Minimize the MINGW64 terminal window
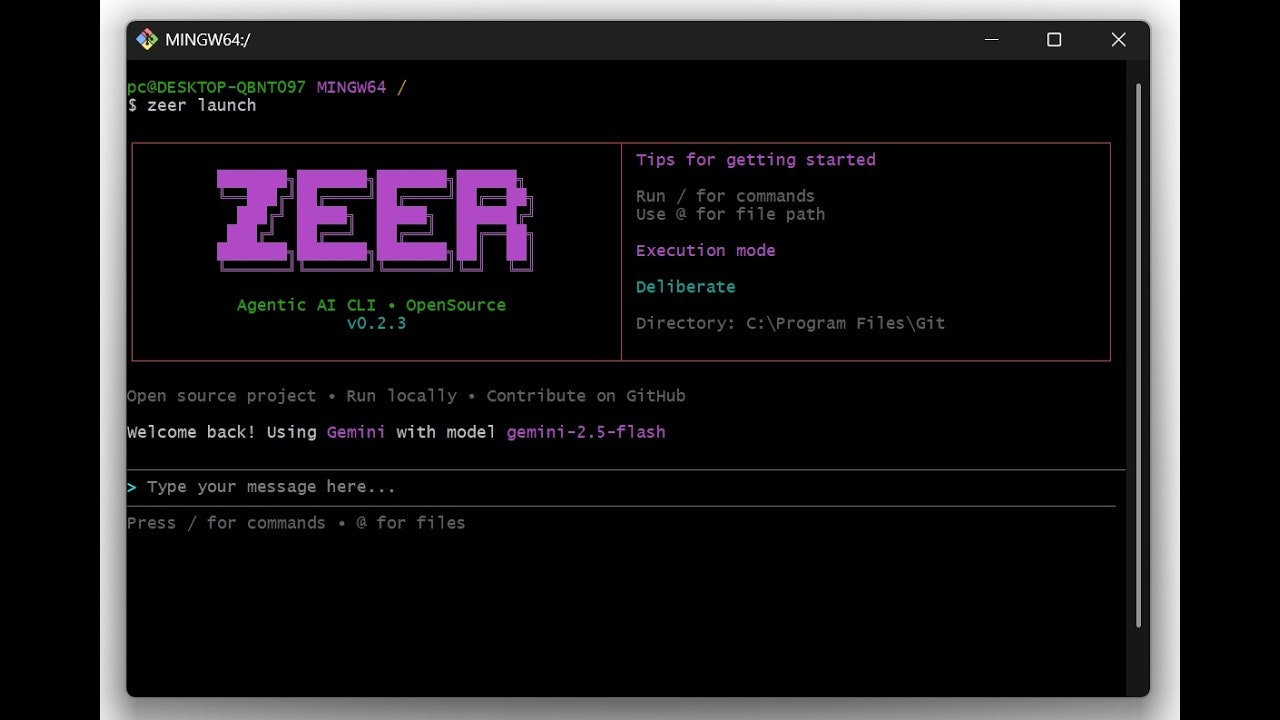1280x720 pixels. [x=991, y=40]
